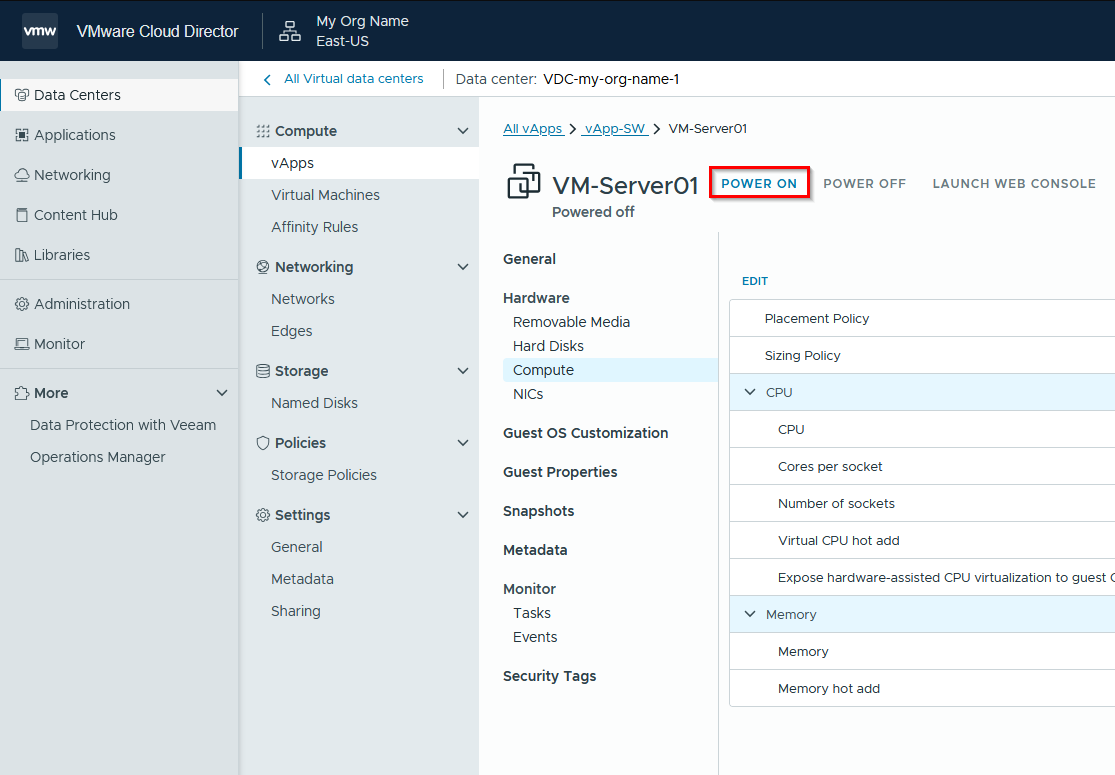This screenshot has width=1115, height=775.
Task: Click the Virtual CPU hot add row
Action: [x=922, y=540]
